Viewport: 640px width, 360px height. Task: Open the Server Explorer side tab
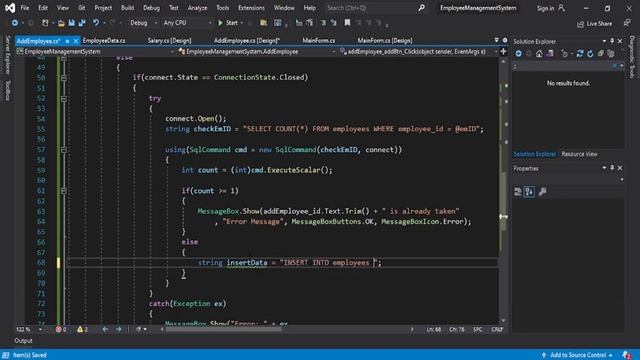pyautogui.click(x=7, y=55)
